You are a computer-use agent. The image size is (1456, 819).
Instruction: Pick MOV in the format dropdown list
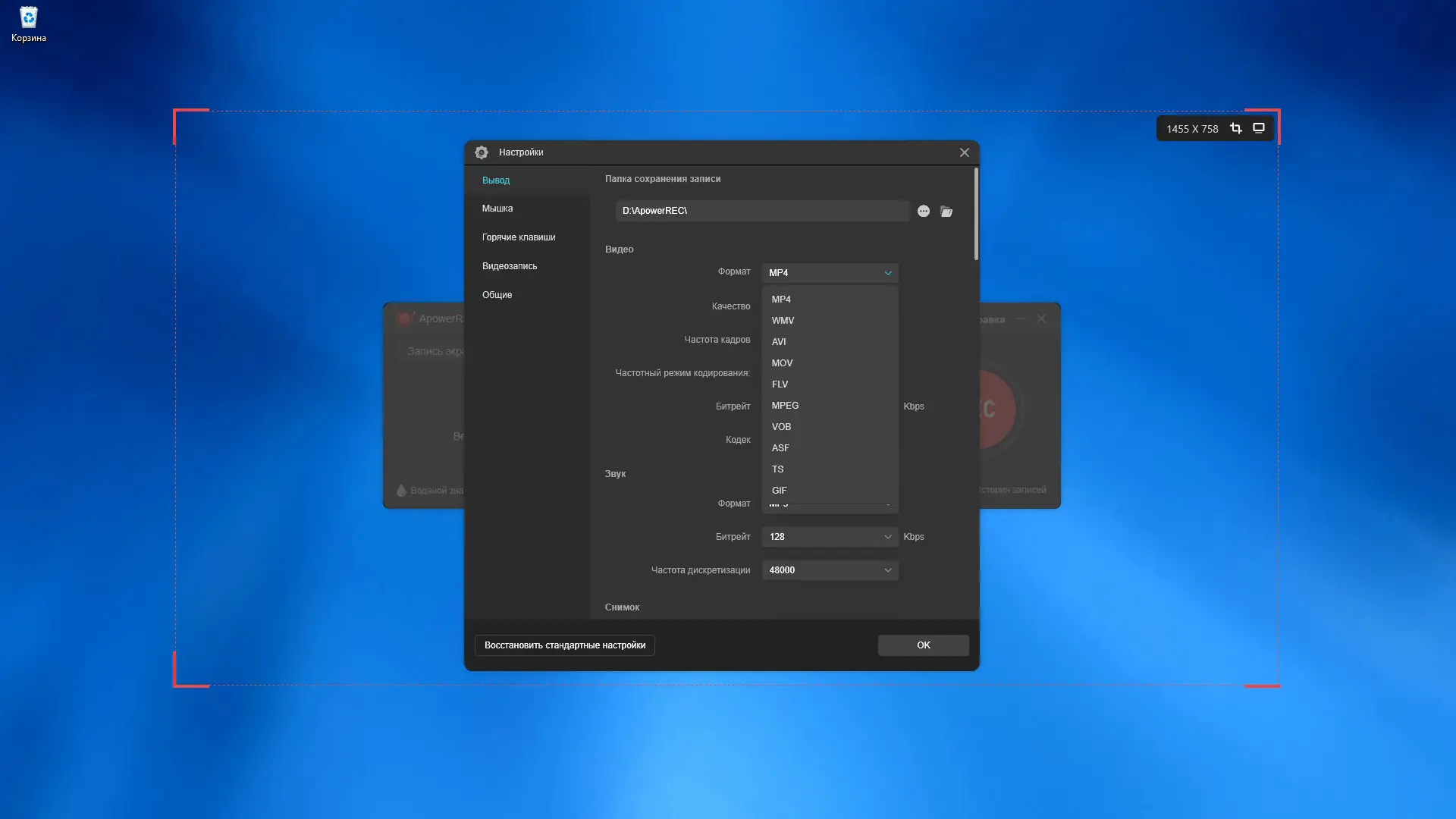[782, 363]
